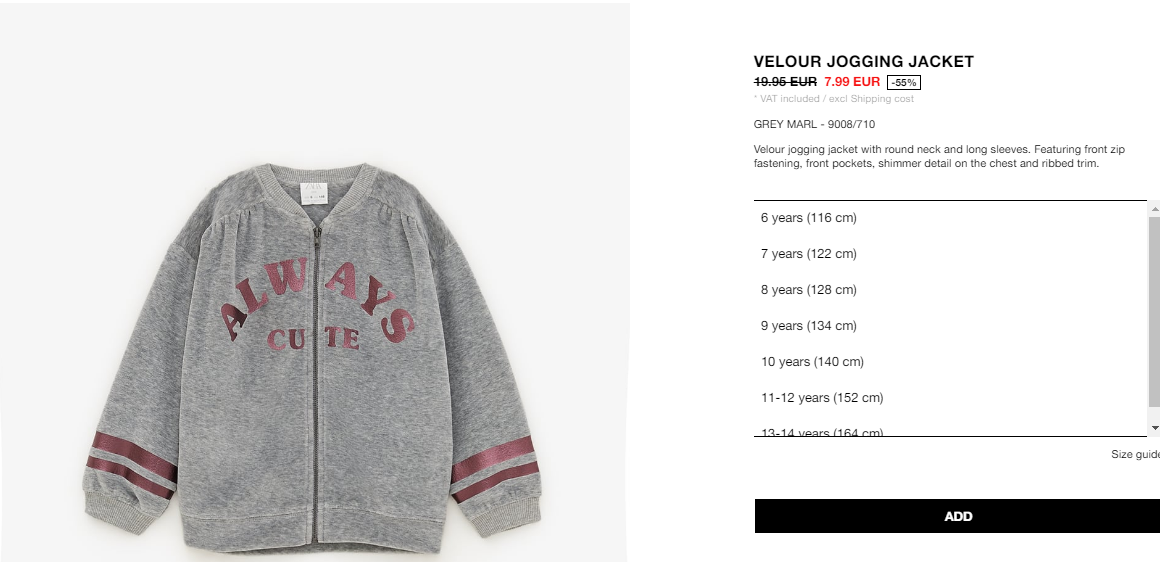Choose size 10 years (140 cm)
1160x562 pixels.
tap(950, 362)
